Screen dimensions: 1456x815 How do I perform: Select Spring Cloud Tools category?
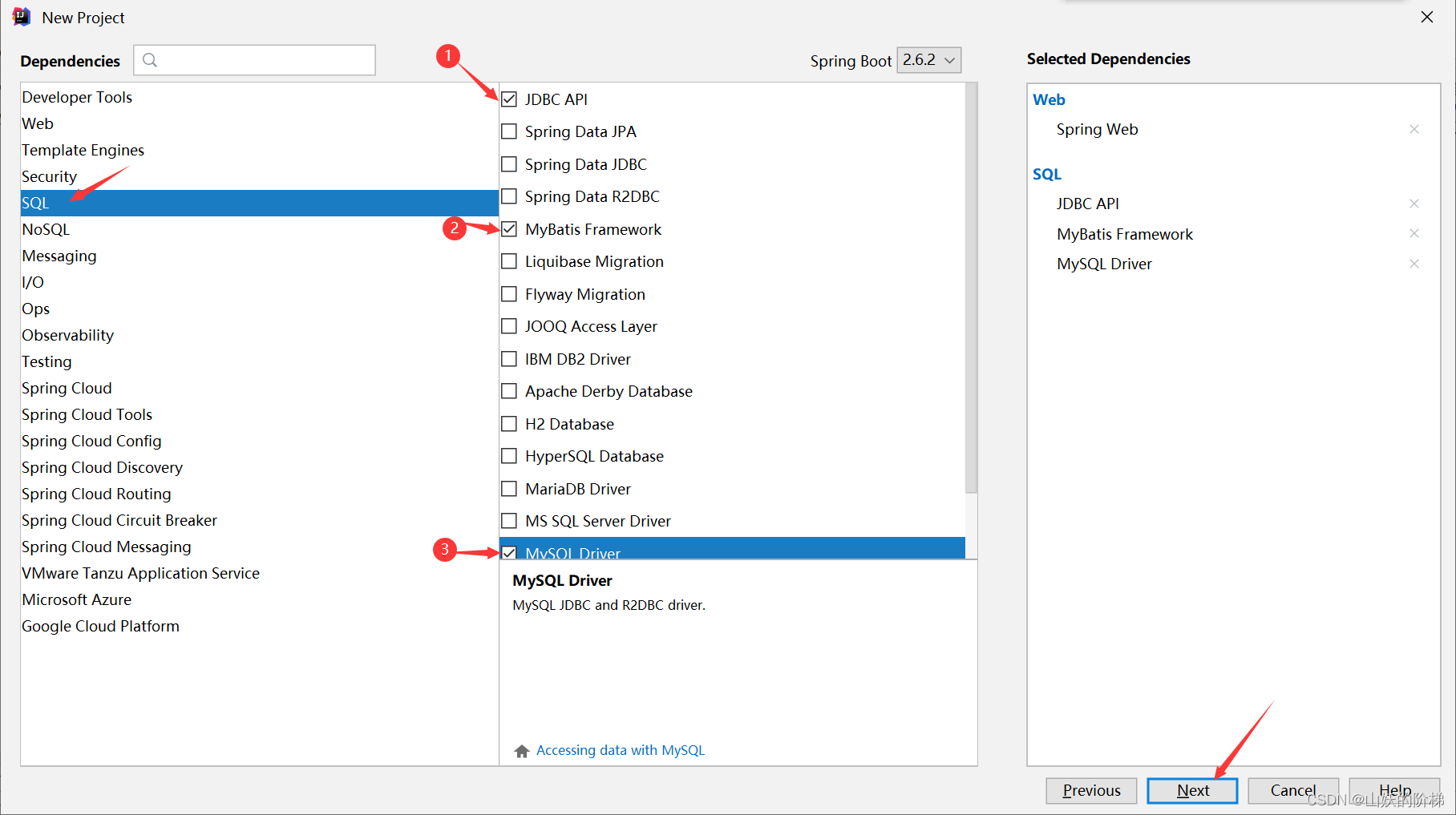pos(259,414)
